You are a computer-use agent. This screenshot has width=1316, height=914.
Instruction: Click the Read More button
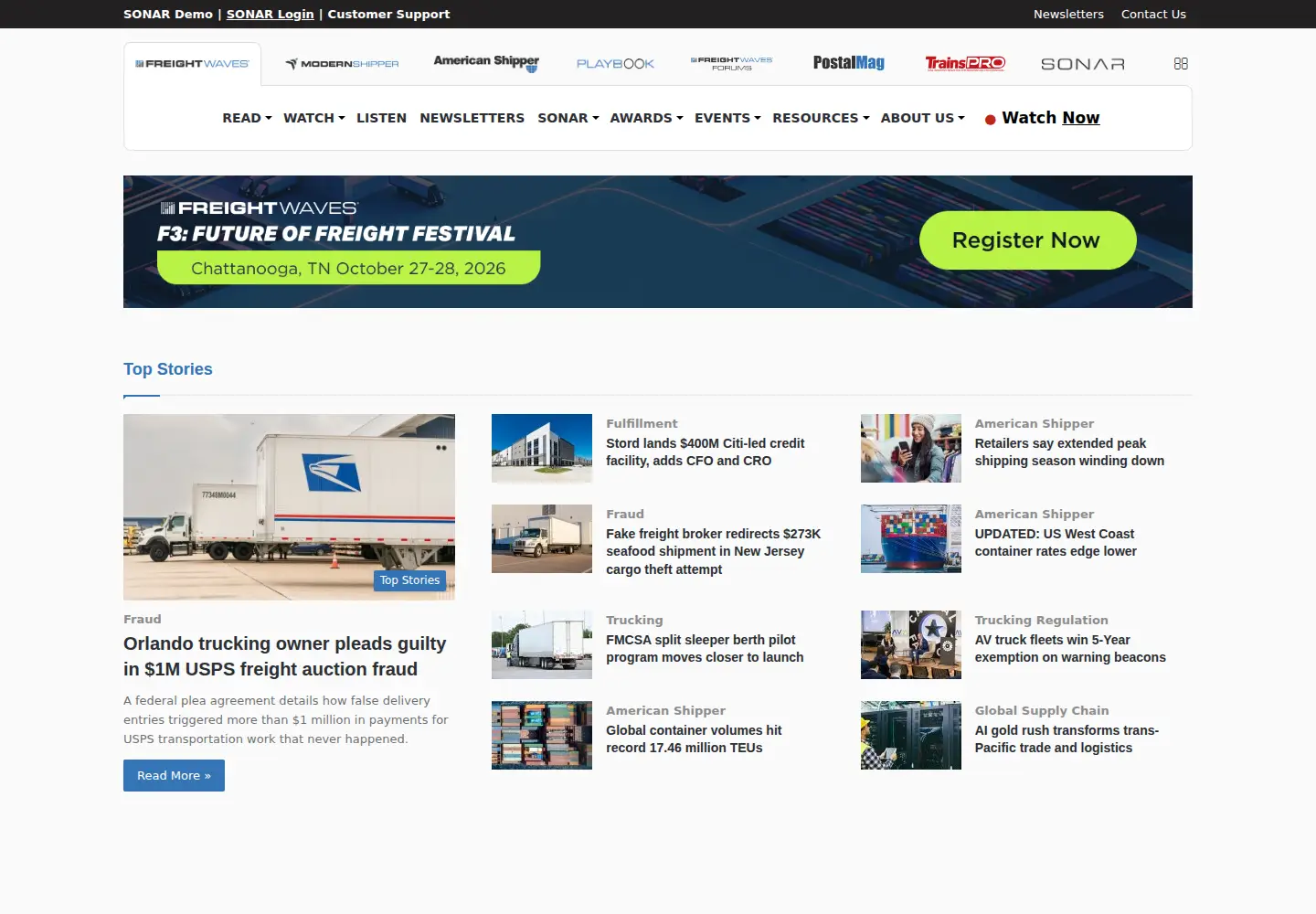click(174, 775)
